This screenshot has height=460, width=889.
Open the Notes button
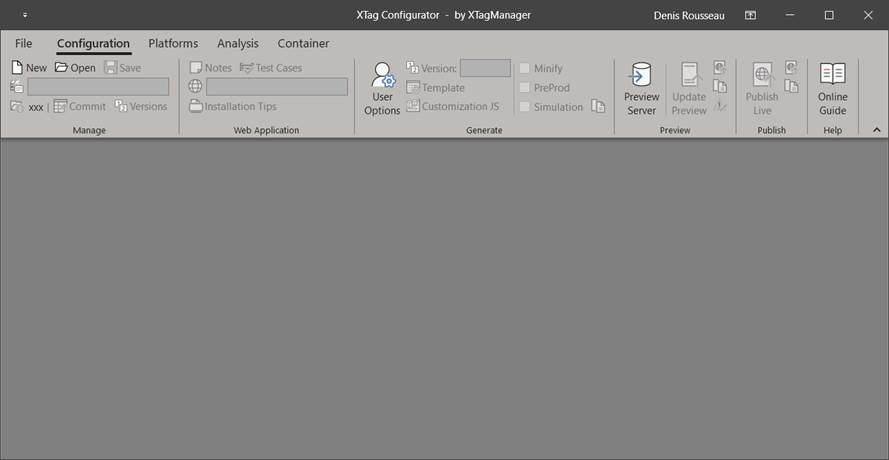pyautogui.click(x=210, y=67)
